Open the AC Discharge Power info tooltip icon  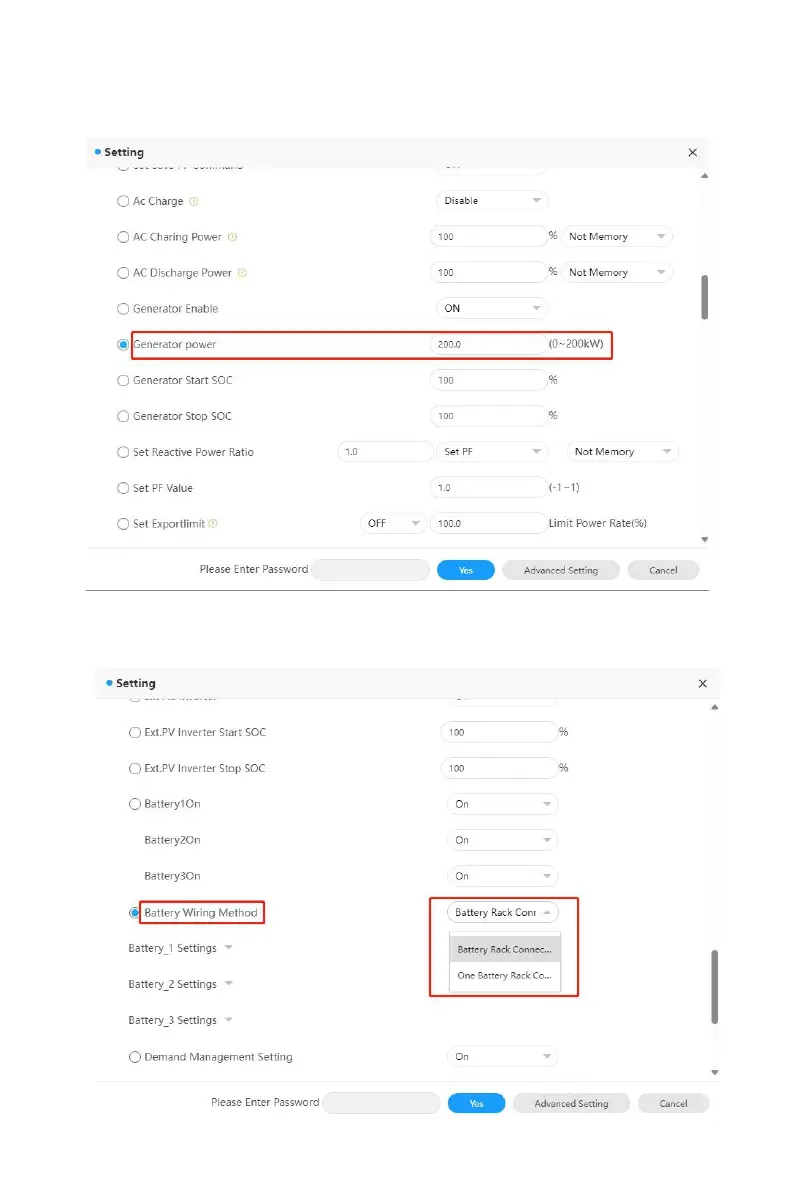coord(242,273)
